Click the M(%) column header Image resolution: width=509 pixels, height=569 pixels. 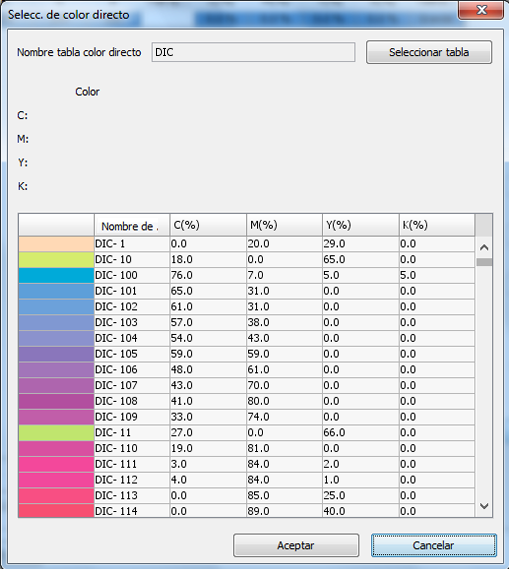[x=284, y=225]
